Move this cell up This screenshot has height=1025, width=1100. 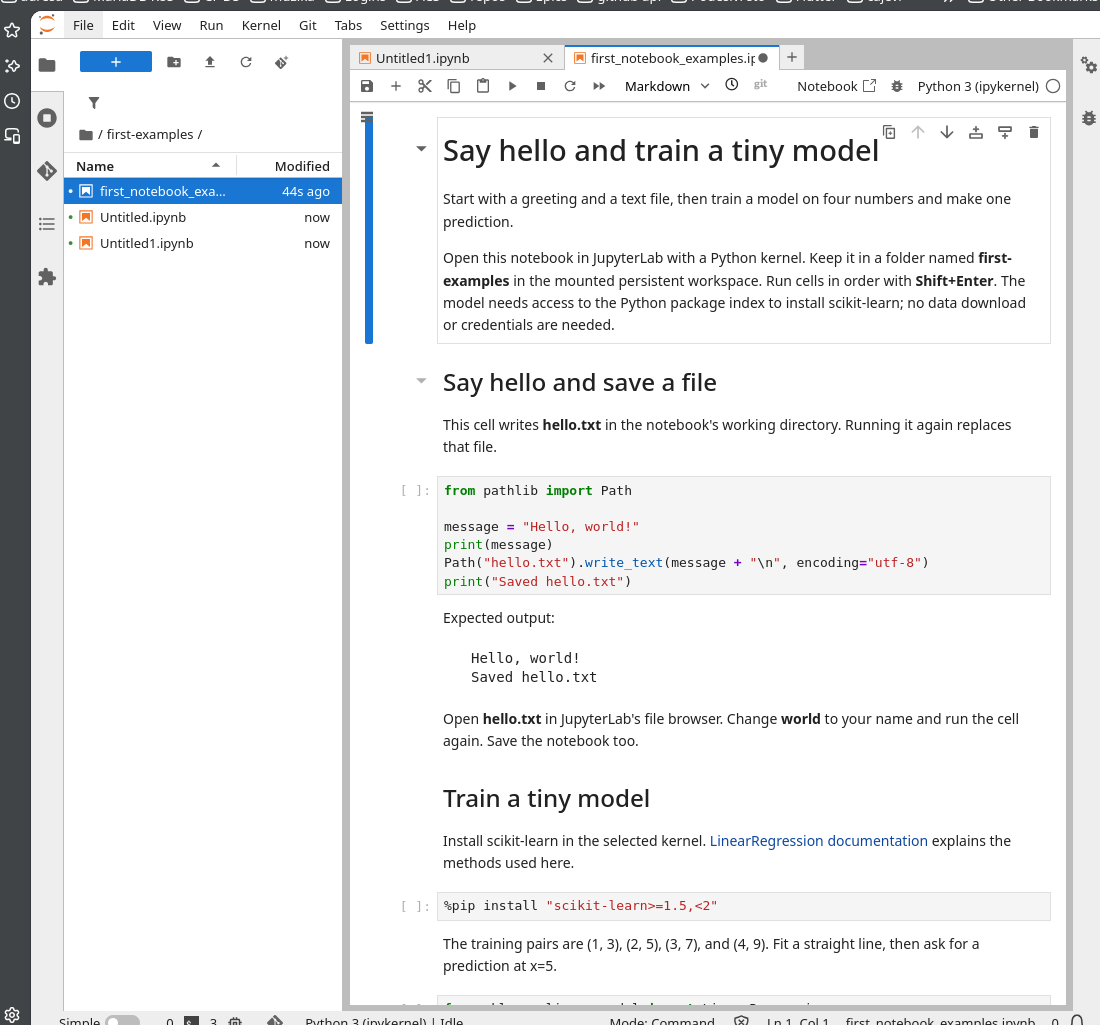point(918,132)
